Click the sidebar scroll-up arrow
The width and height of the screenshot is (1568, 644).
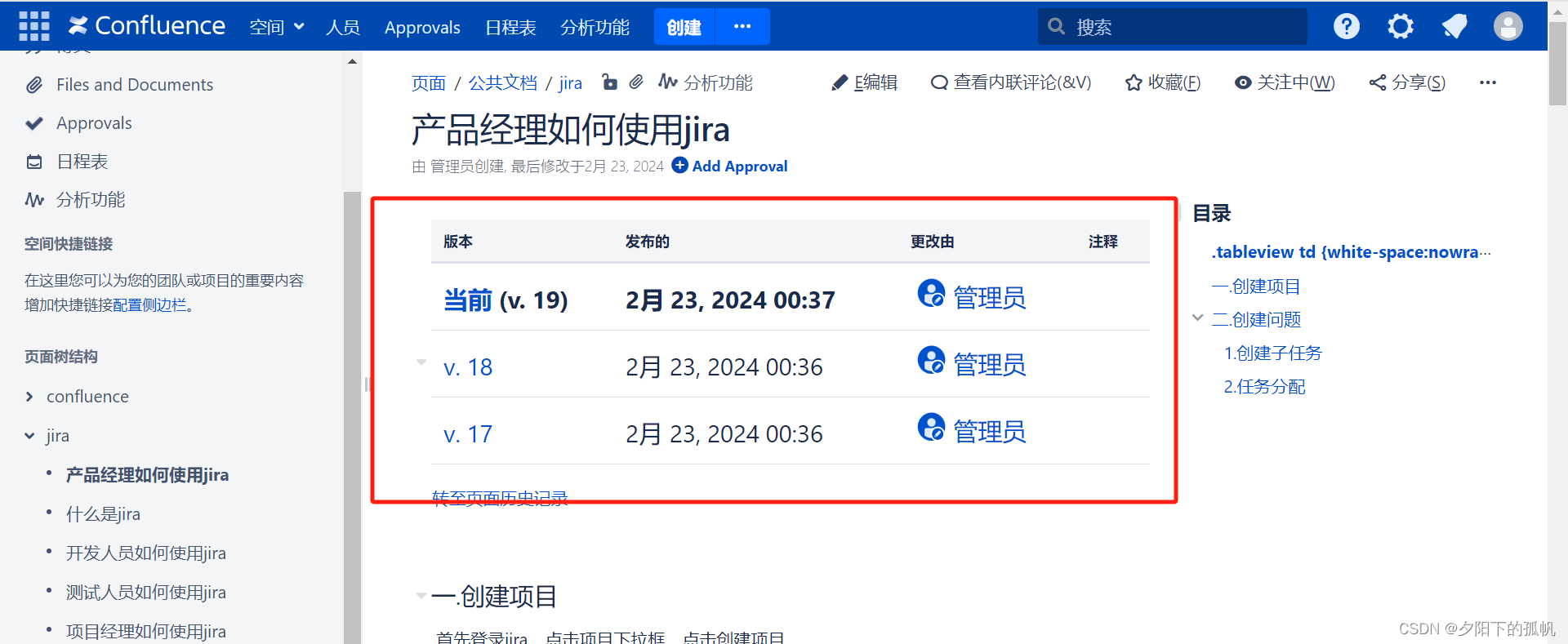(352, 61)
